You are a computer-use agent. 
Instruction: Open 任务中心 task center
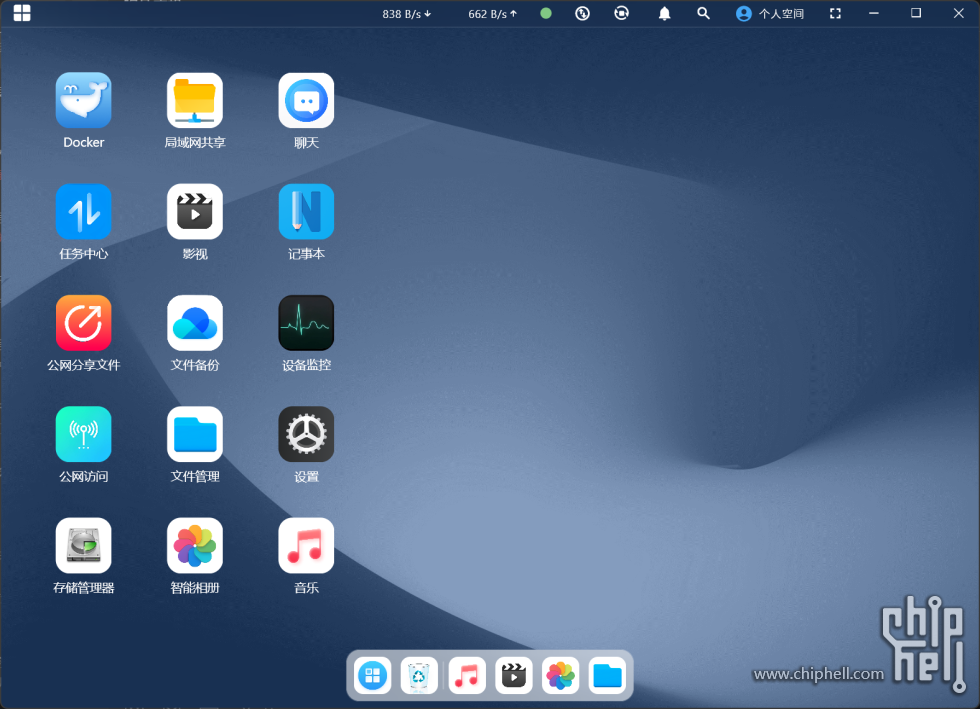point(84,212)
